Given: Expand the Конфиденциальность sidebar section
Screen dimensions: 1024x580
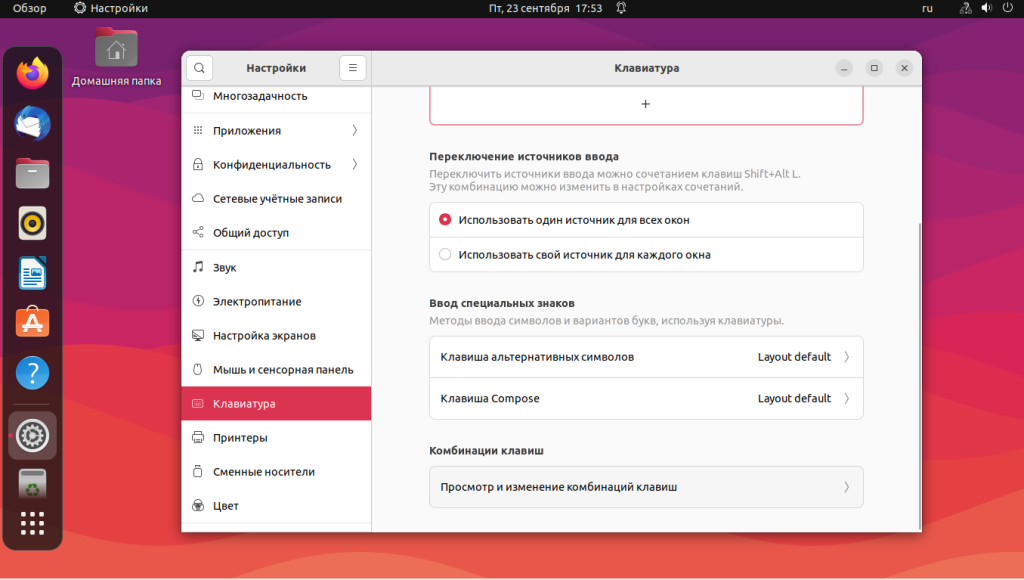Looking at the screenshot, I should (276, 165).
